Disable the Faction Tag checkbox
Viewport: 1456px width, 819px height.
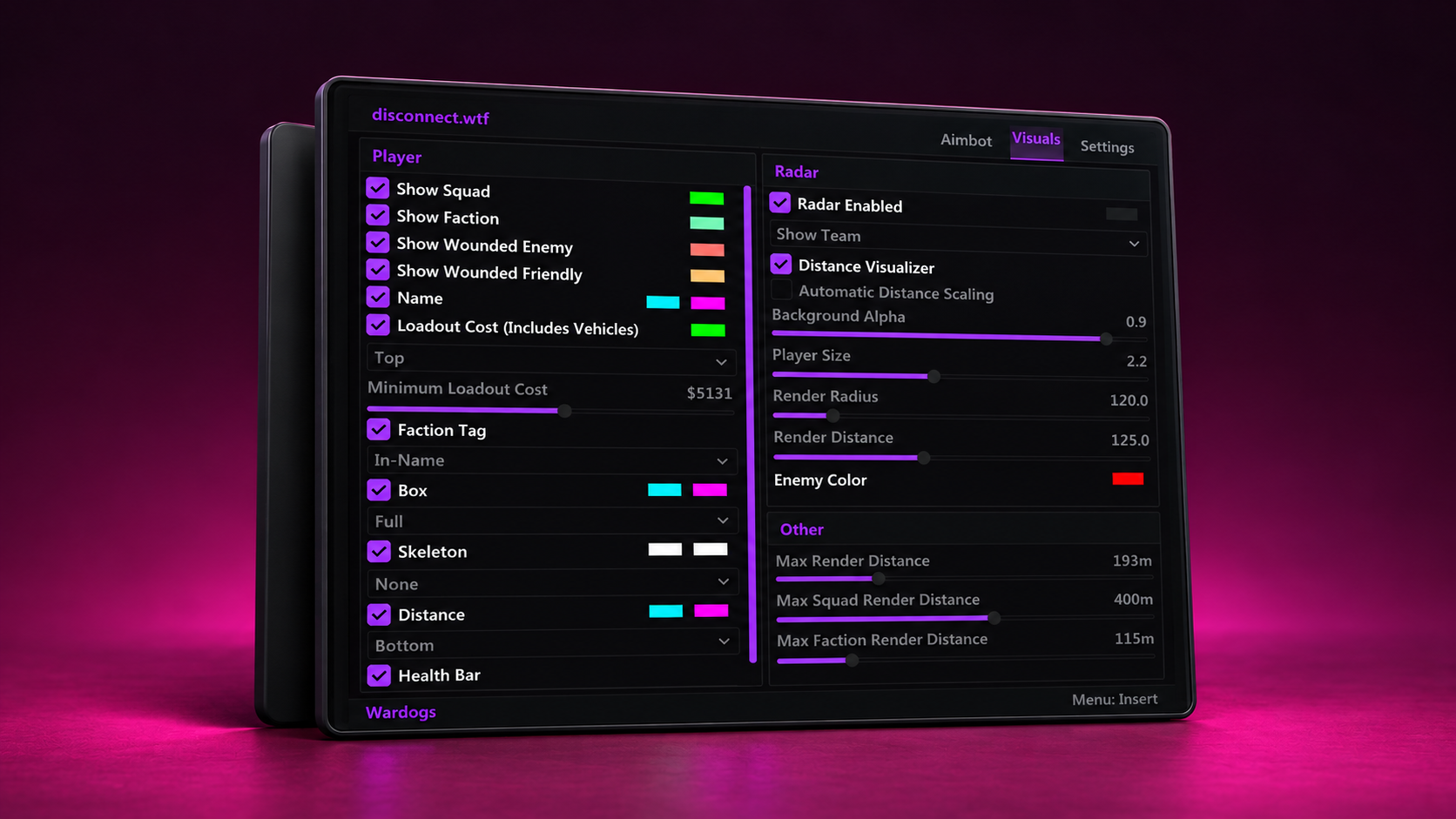(x=378, y=429)
